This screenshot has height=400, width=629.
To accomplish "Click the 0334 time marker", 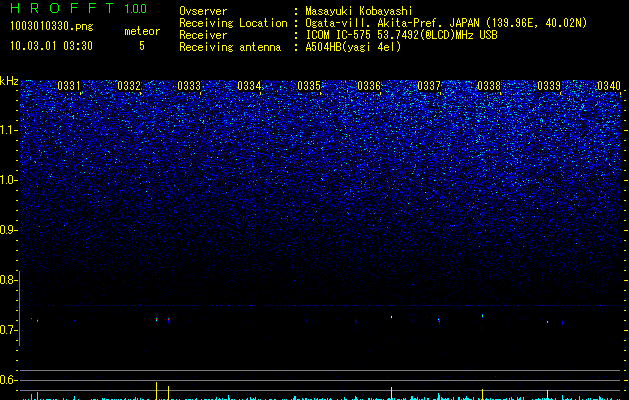I will point(249,86).
